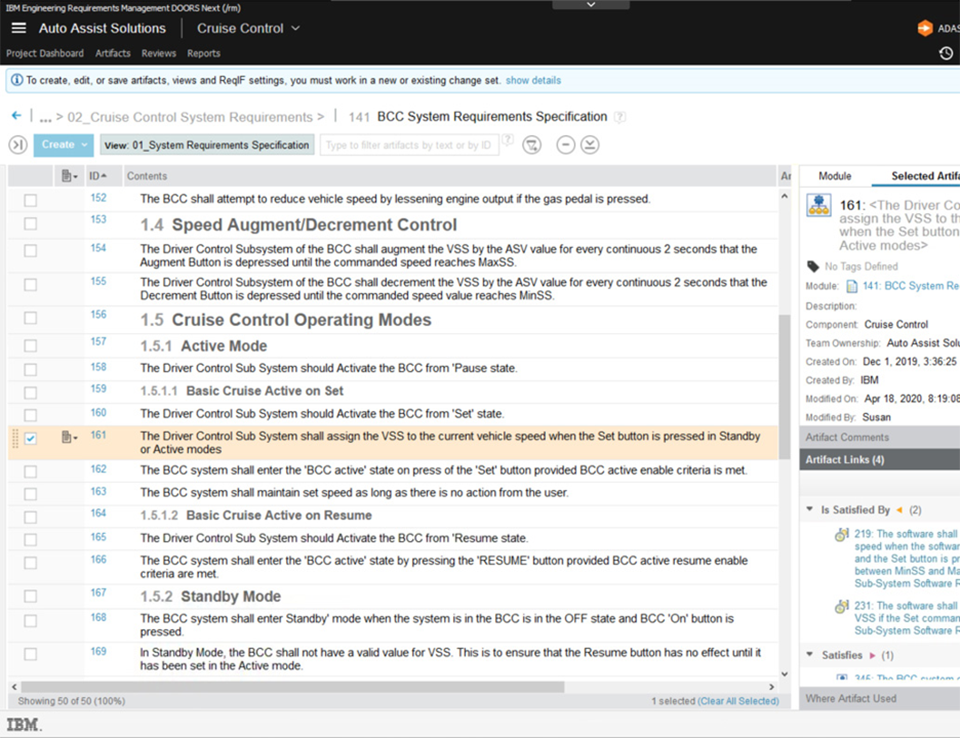
Task: Click horizontal scrollbar right arrow
Action: click(x=771, y=687)
